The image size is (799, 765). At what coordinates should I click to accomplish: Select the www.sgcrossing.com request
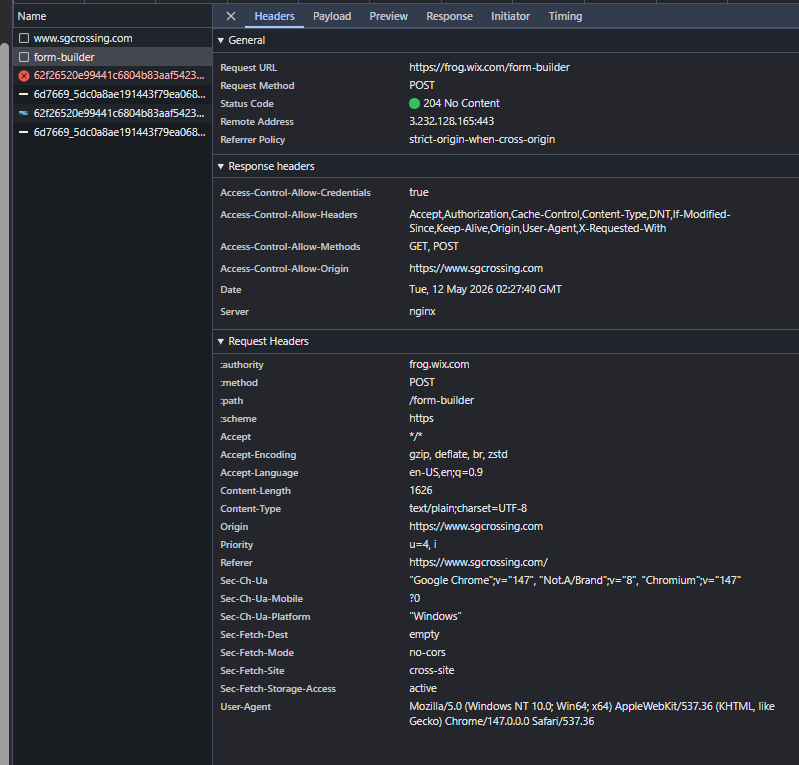click(x=112, y=38)
